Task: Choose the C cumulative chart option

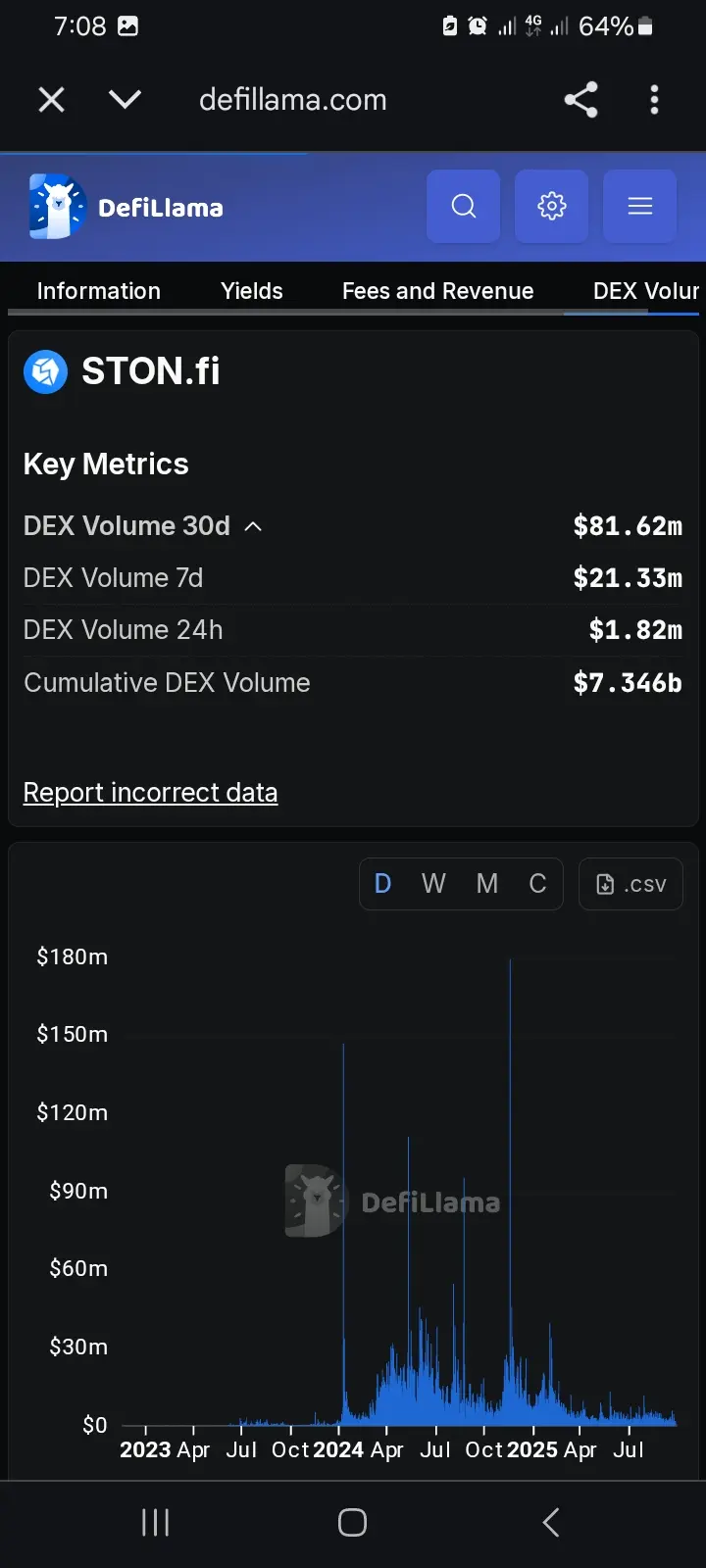Action: point(537,884)
